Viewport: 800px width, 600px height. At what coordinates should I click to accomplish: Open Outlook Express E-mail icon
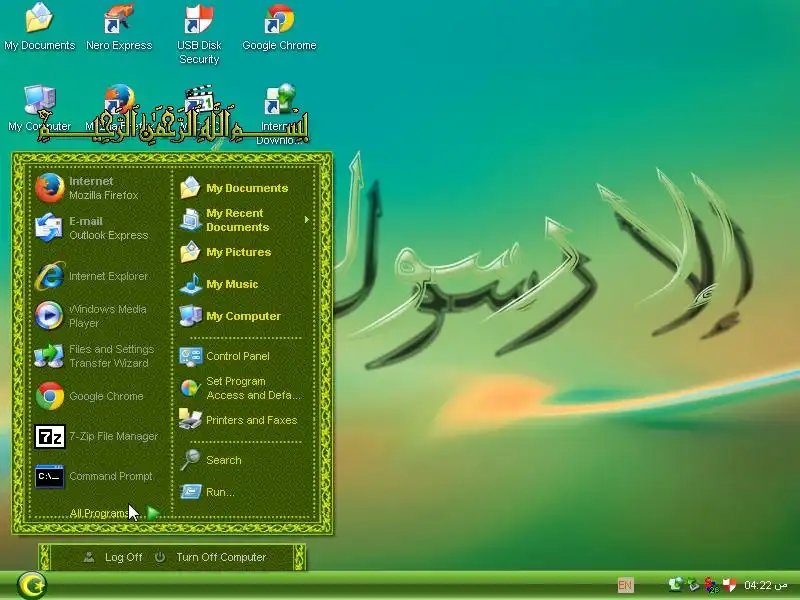click(49, 228)
